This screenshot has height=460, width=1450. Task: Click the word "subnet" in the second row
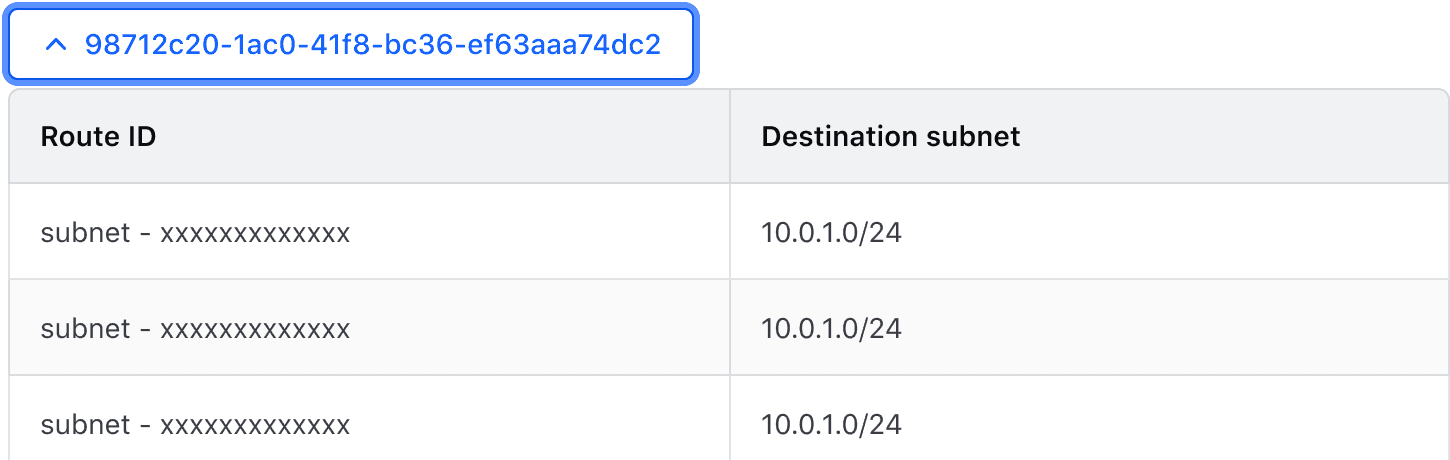pyautogui.click(x=85, y=329)
